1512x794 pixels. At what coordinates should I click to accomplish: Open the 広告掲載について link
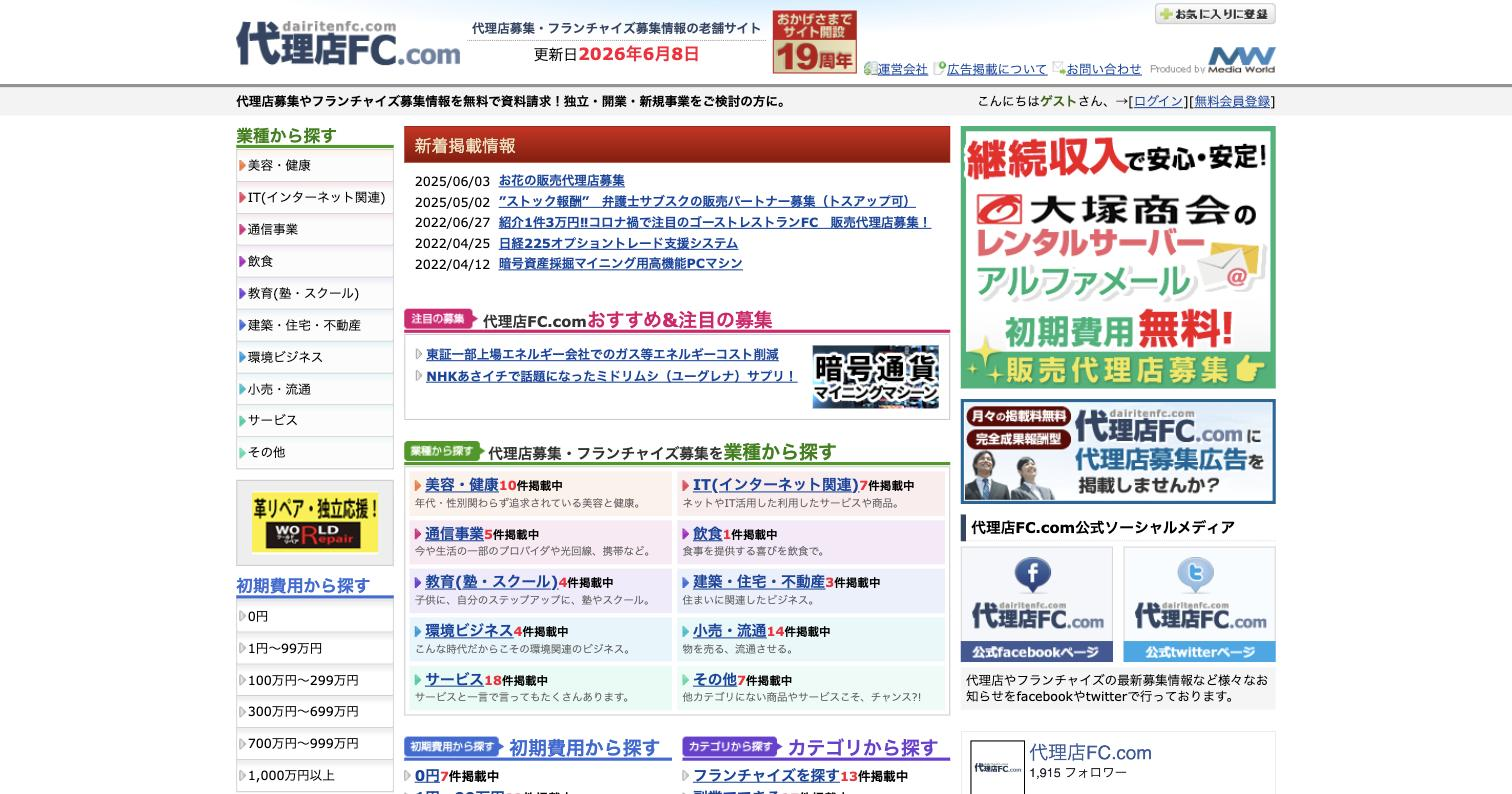tap(997, 69)
